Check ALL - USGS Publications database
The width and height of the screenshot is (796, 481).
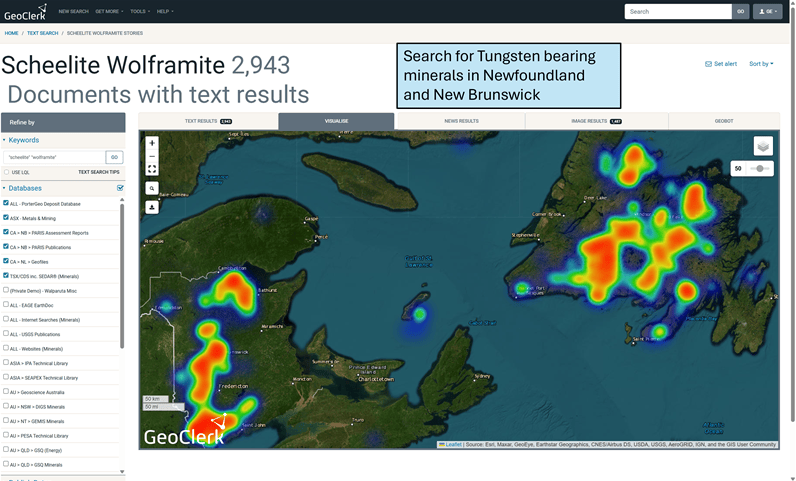click(x=6, y=334)
